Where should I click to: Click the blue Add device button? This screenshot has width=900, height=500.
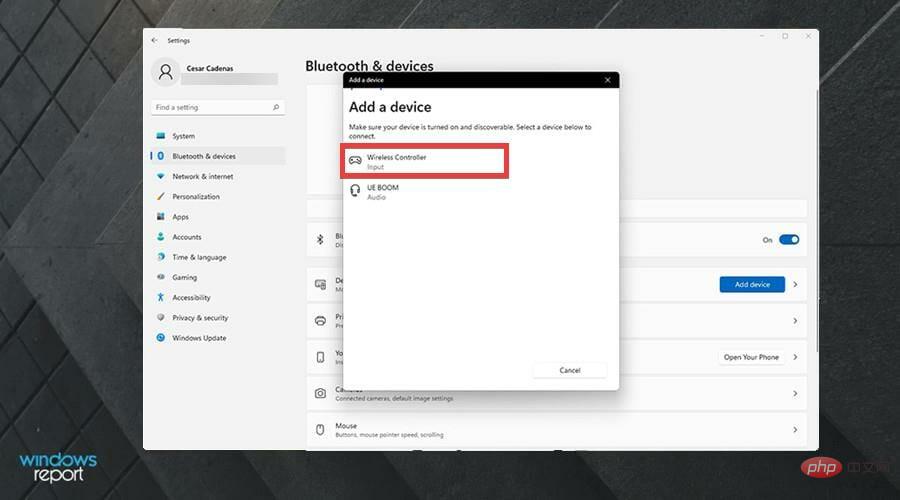click(x=752, y=284)
